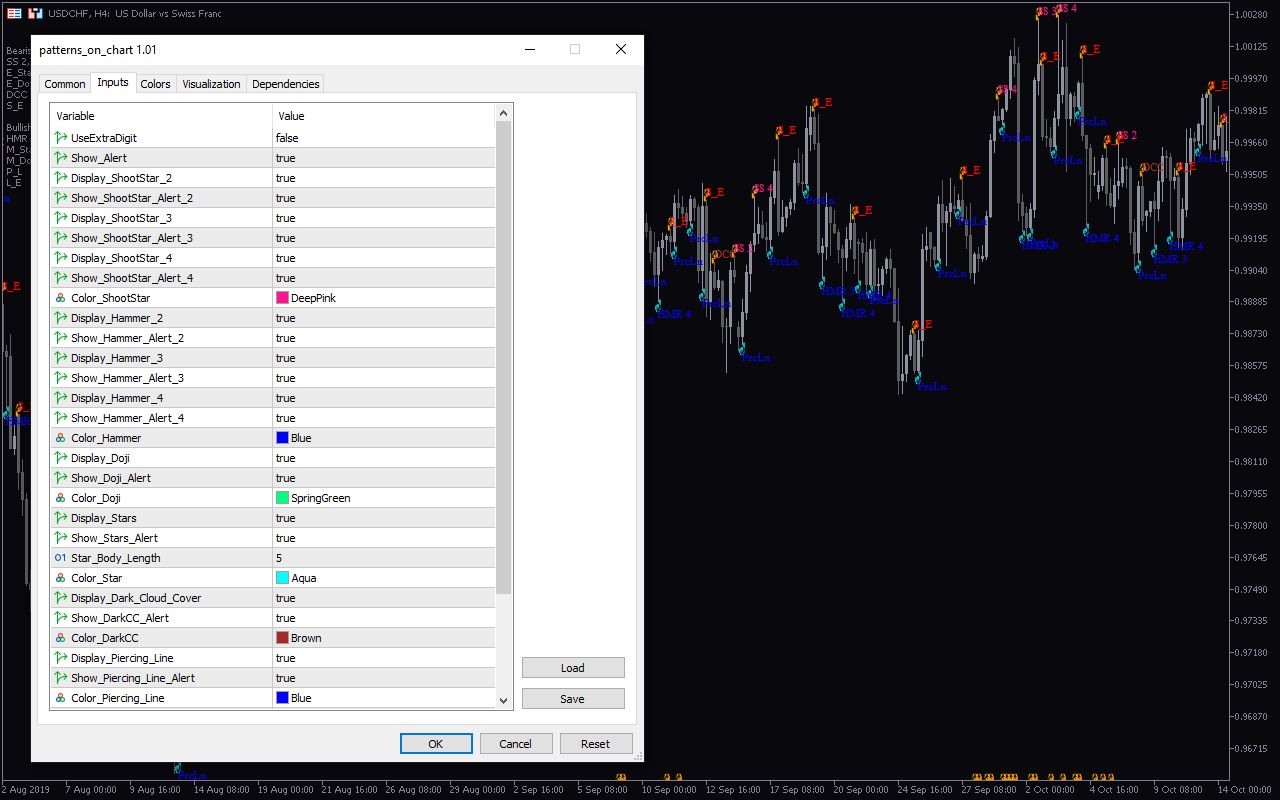Toggle Display_ShootStar_2 value
1280x800 pixels.
point(384,178)
